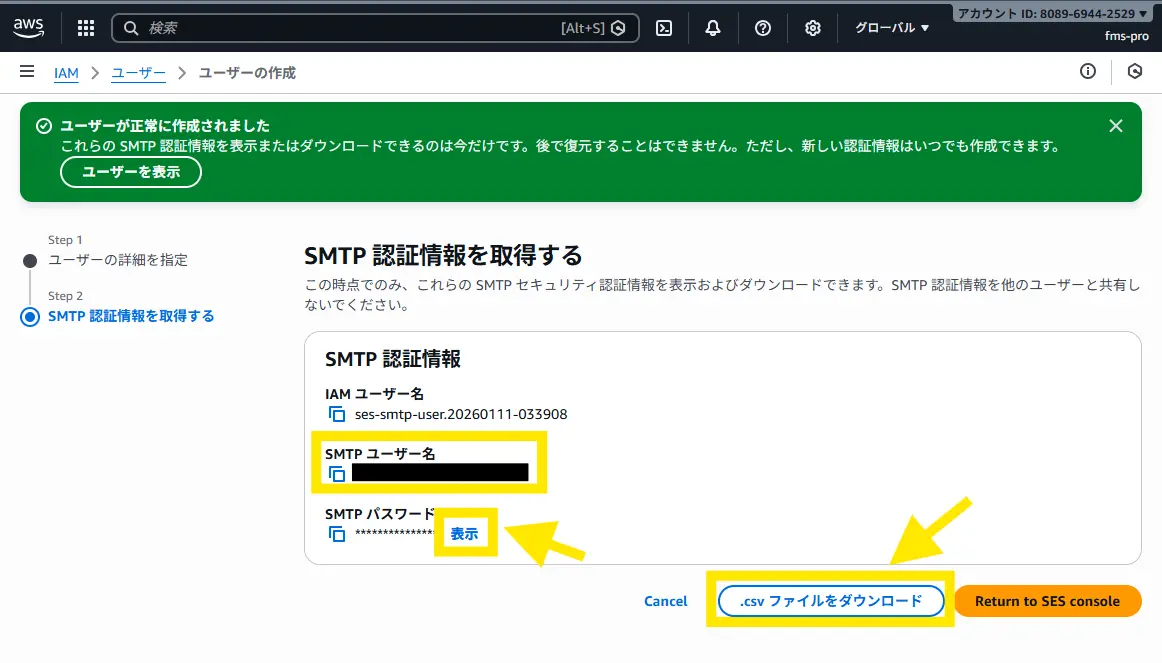Open the info panel icon
This screenshot has width=1162, height=663.
(1088, 72)
